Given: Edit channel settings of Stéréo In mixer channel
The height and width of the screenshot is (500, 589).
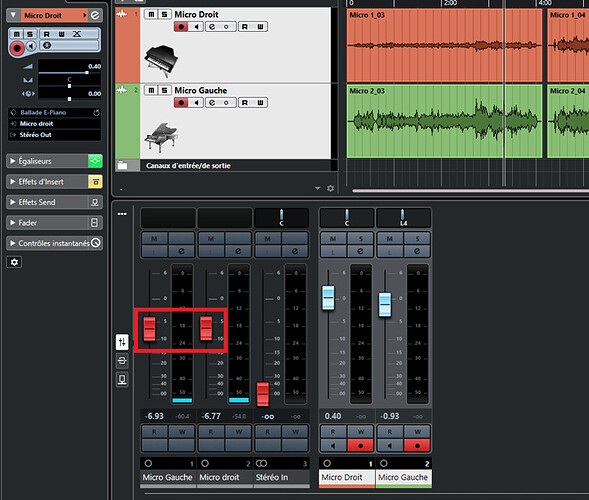Looking at the screenshot, I should pyautogui.click(x=295, y=251).
